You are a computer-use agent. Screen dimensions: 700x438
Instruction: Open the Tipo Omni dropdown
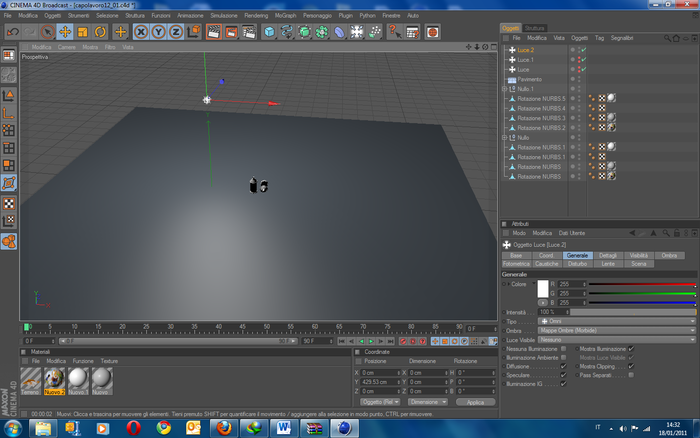tap(617, 321)
